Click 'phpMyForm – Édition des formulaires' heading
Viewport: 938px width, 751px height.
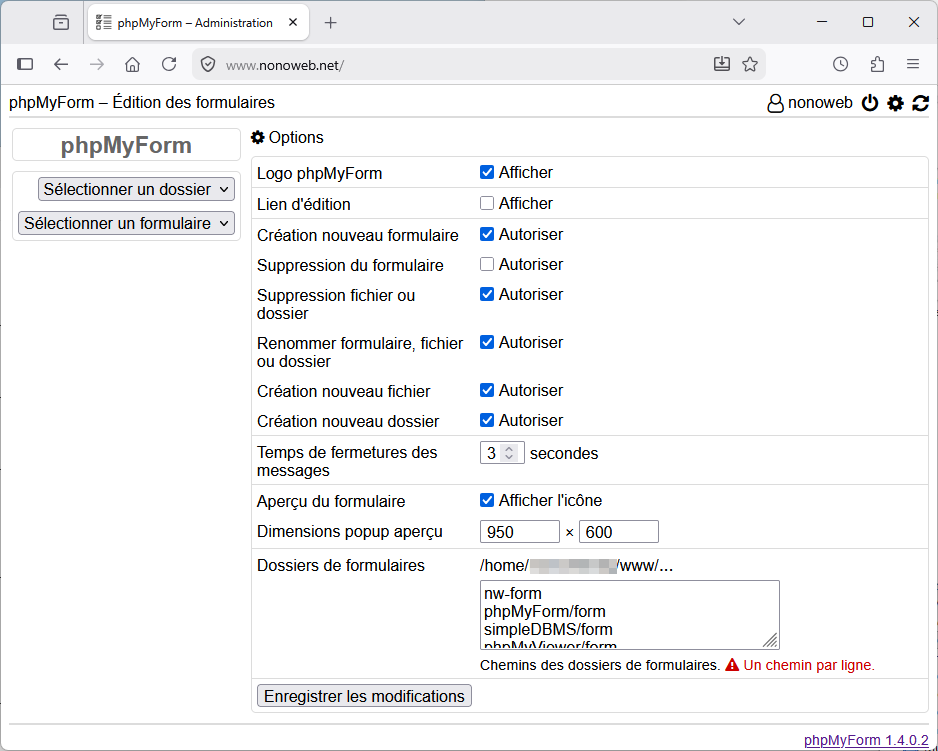(x=142, y=102)
